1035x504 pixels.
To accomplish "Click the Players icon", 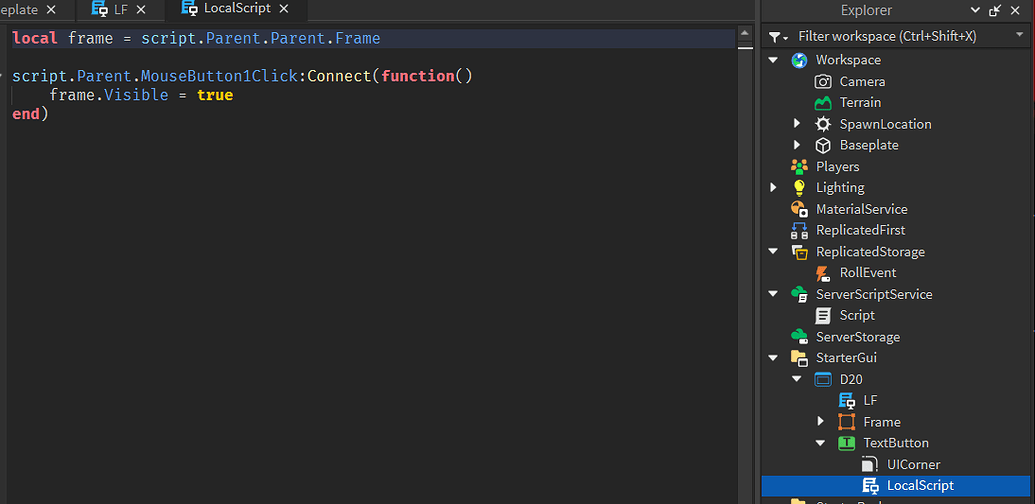I will tap(799, 166).
